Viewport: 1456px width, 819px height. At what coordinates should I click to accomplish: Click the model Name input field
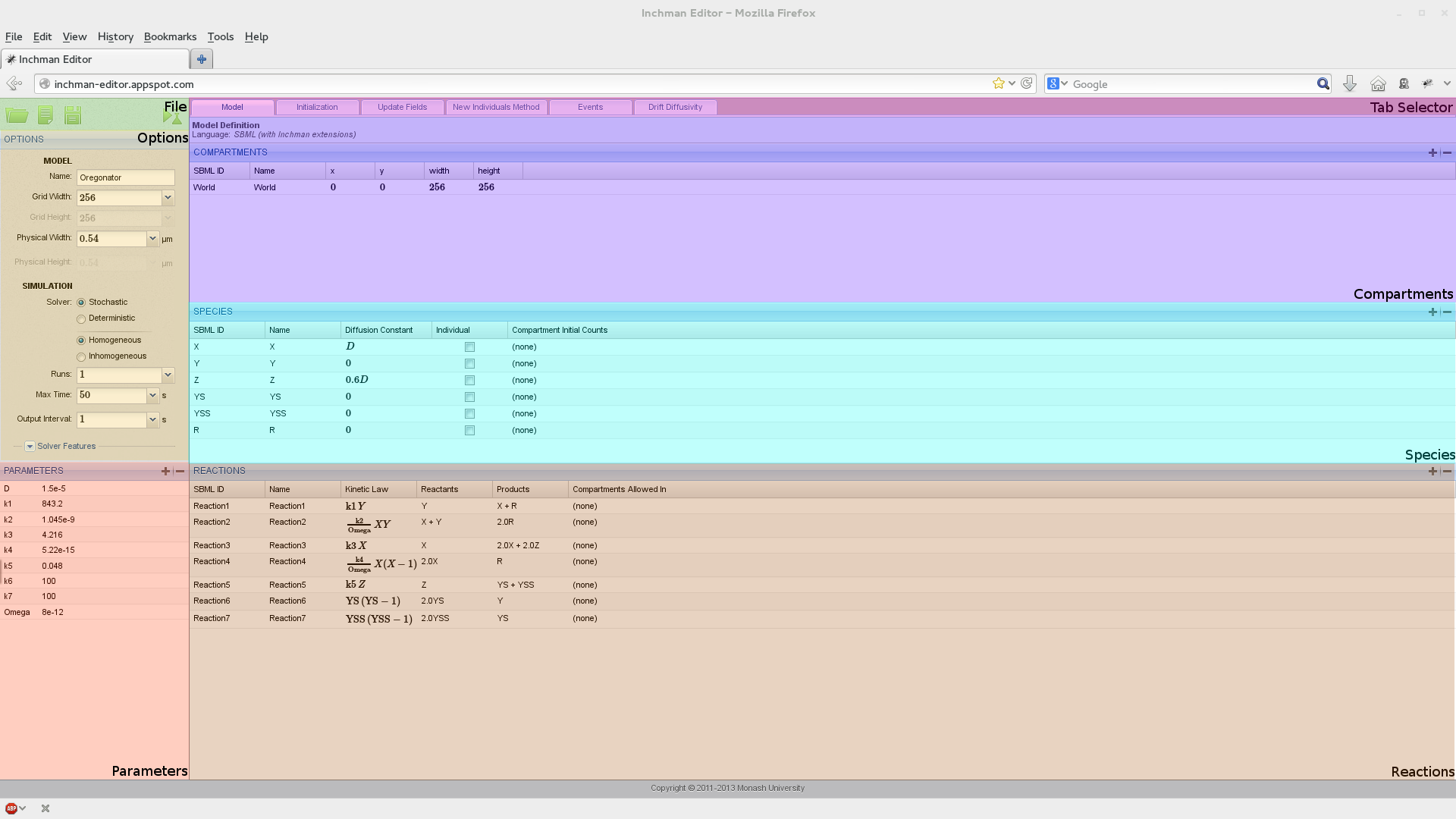125,177
